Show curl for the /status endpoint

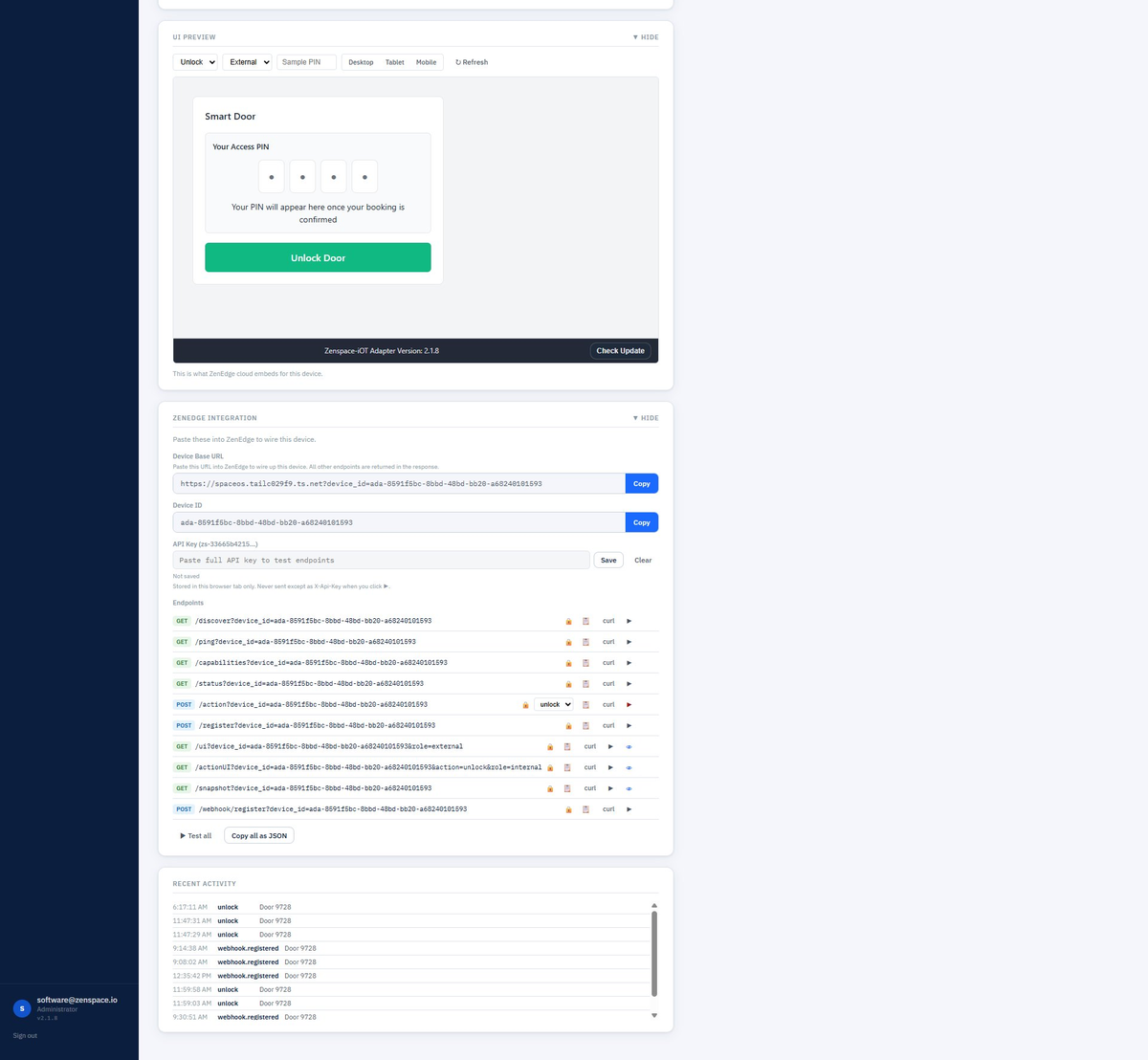tap(608, 684)
